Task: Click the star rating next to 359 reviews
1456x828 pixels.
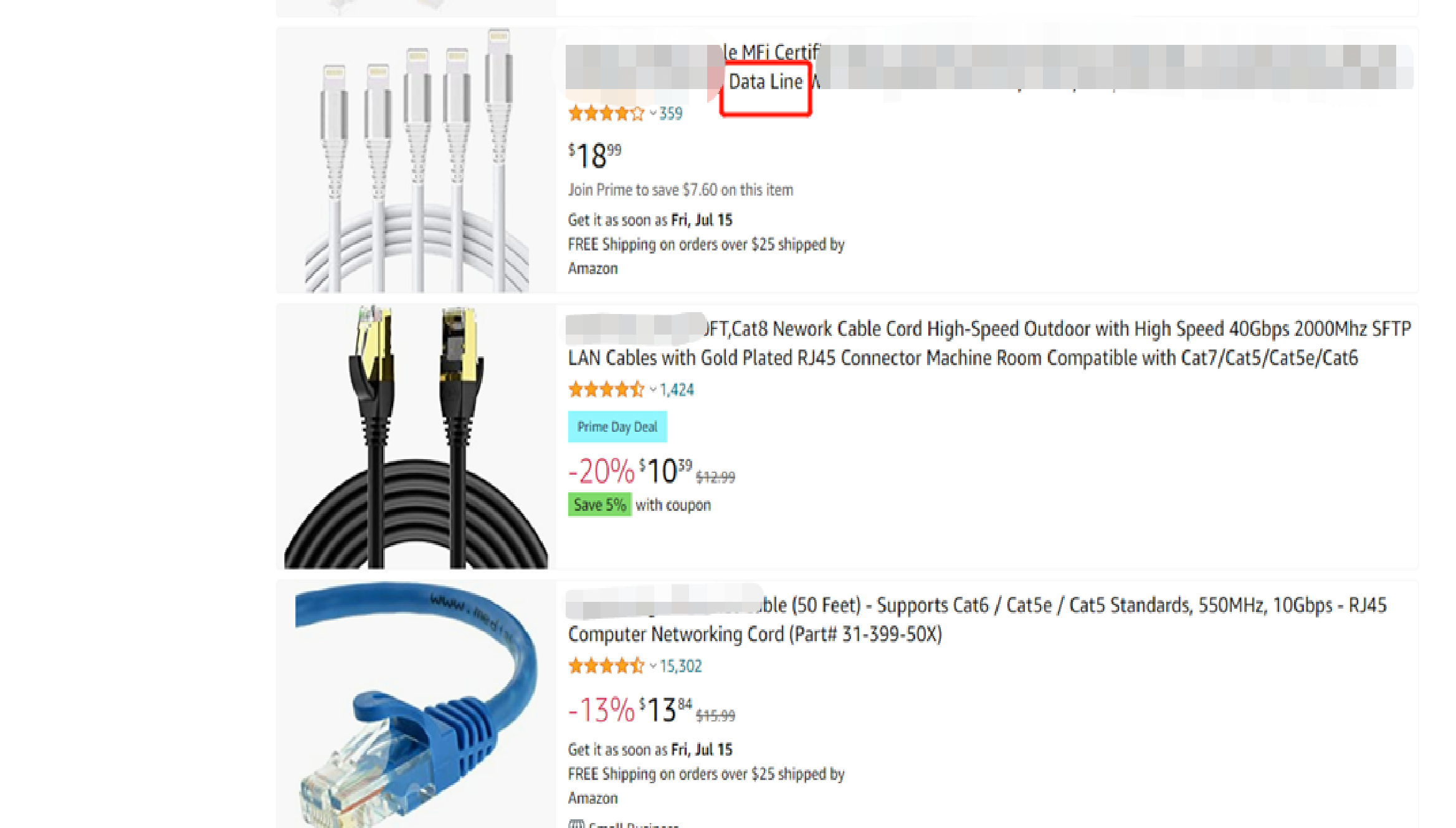Action: [x=606, y=113]
